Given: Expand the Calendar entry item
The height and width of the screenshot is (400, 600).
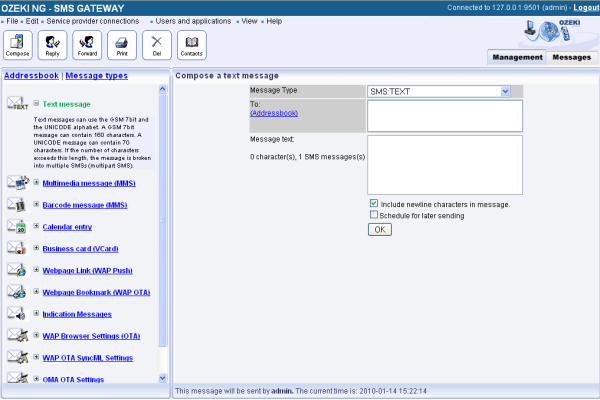Looking at the screenshot, I should tap(36, 226).
